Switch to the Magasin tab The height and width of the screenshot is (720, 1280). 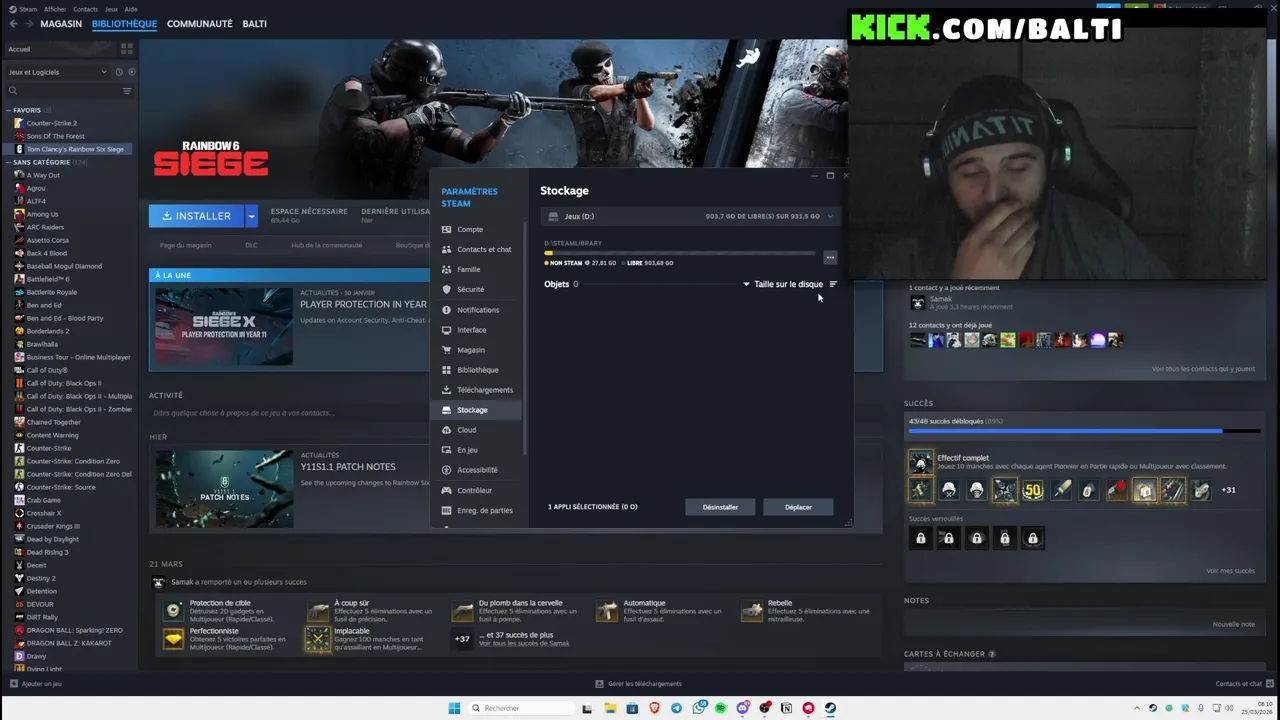click(x=61, y=23)
